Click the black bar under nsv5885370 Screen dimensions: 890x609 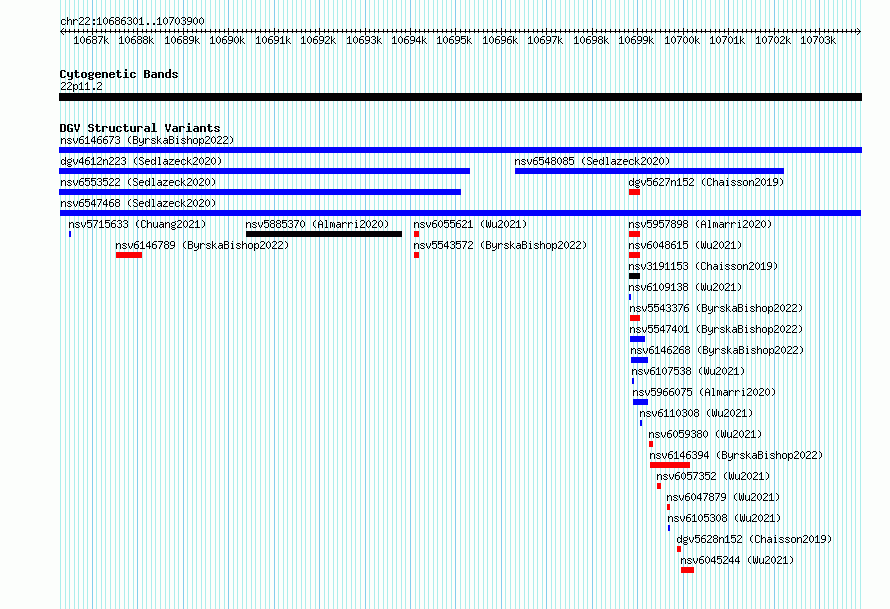point(324,234)
